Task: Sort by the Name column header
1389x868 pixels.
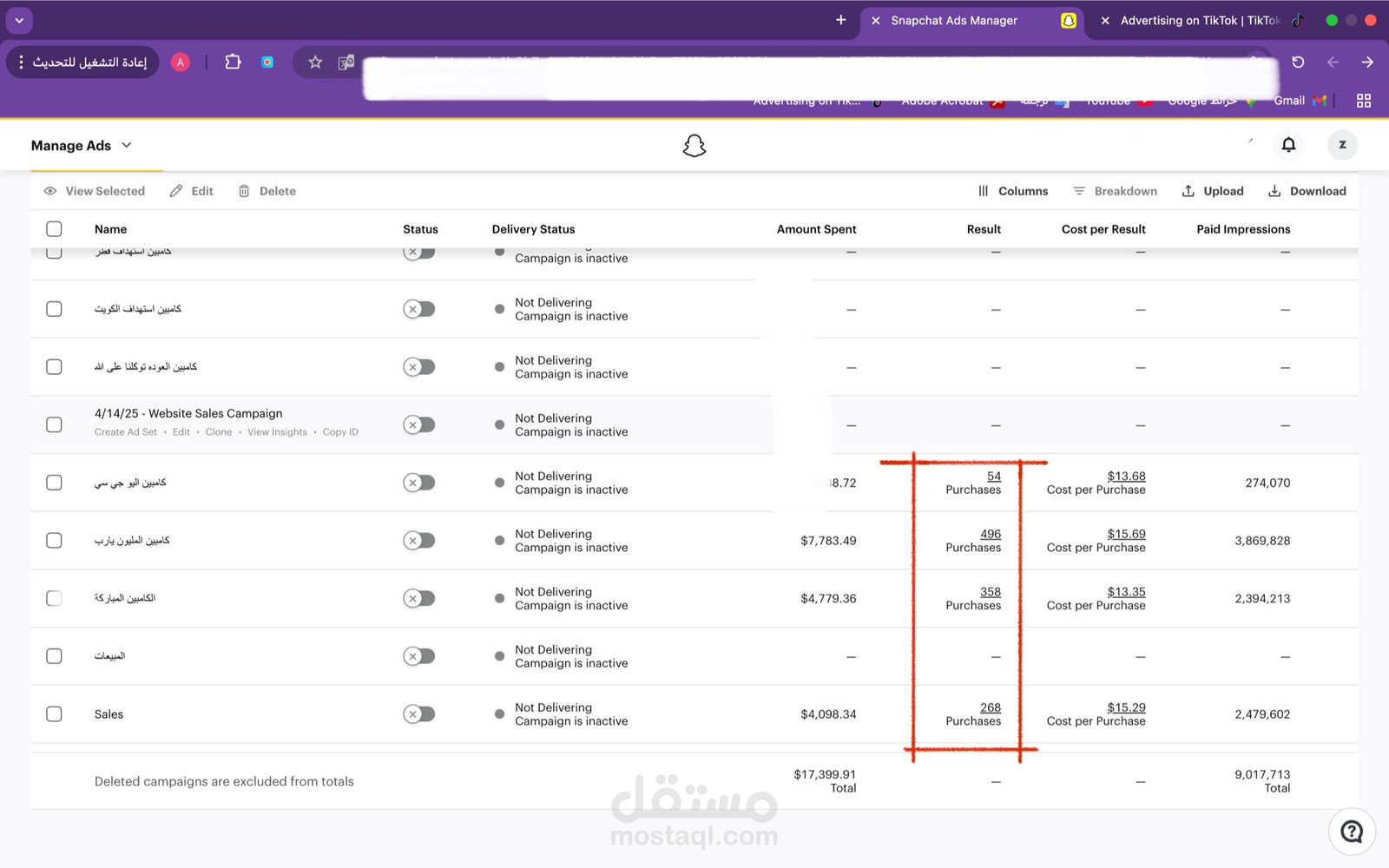Action: click(110, 229)
